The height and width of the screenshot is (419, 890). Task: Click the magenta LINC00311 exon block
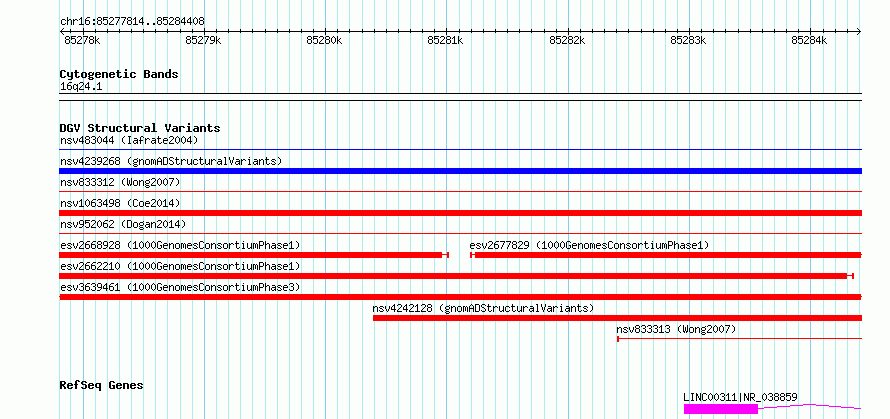721,409
